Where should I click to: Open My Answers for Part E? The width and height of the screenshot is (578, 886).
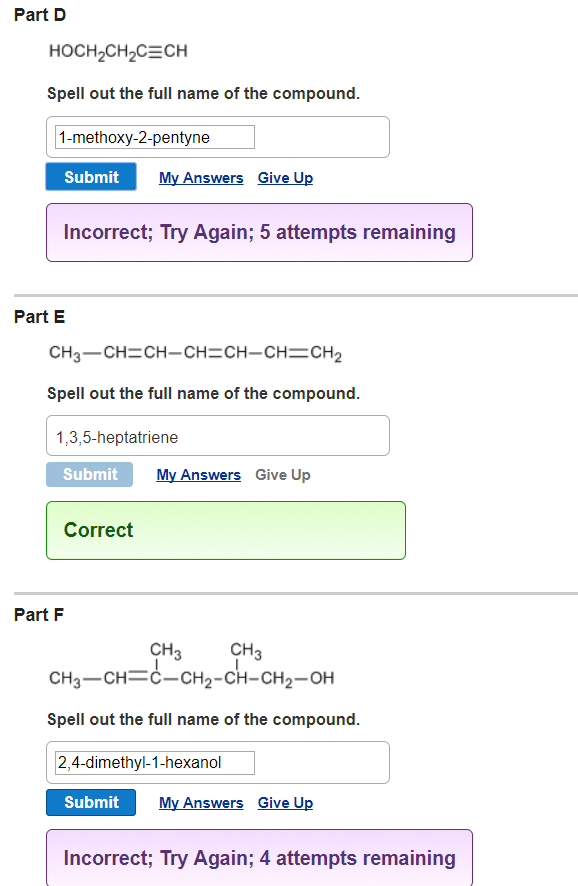[198, 474]
